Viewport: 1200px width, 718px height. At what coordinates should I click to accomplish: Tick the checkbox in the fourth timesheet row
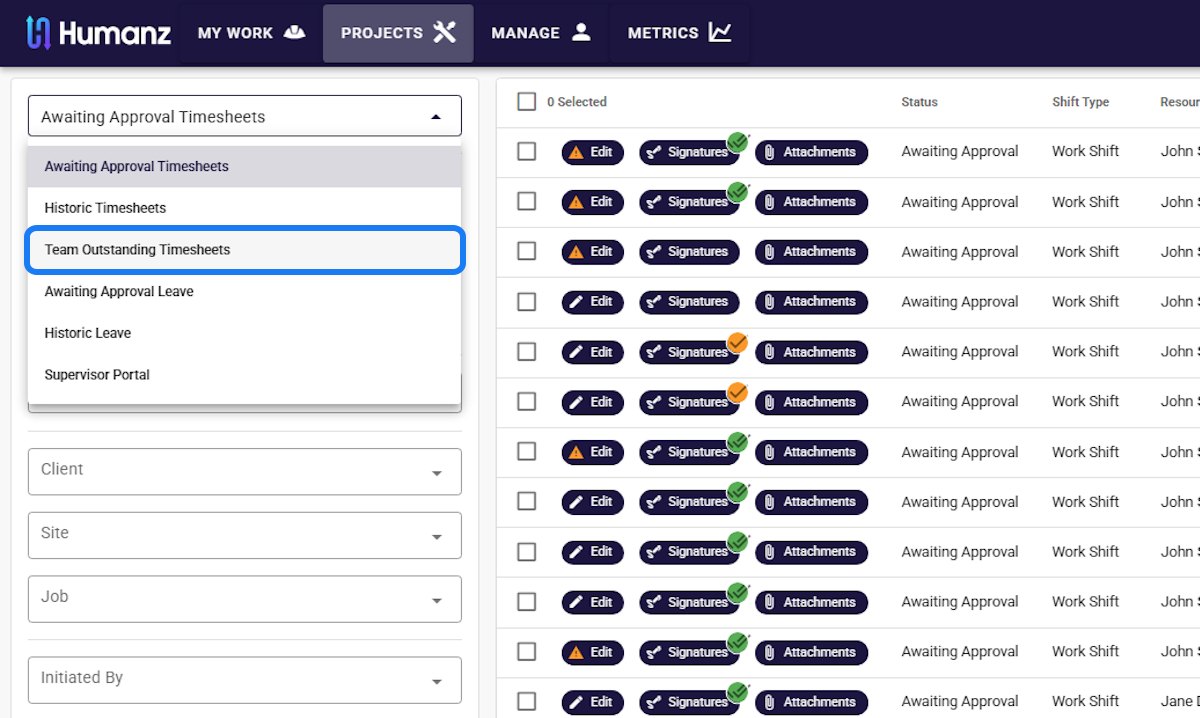tap(527, 301)
